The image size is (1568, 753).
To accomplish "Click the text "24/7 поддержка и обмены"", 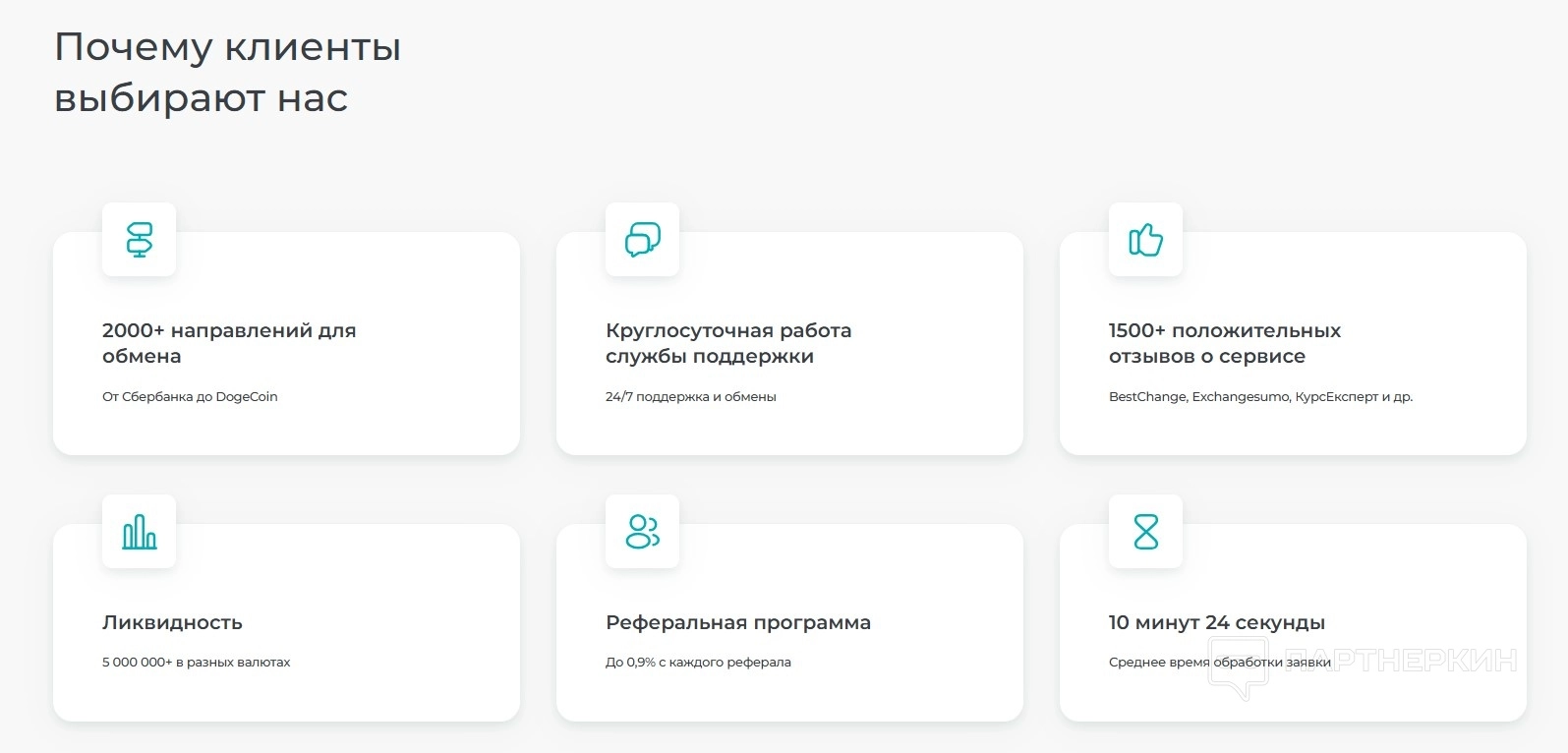I will point(691,397).
